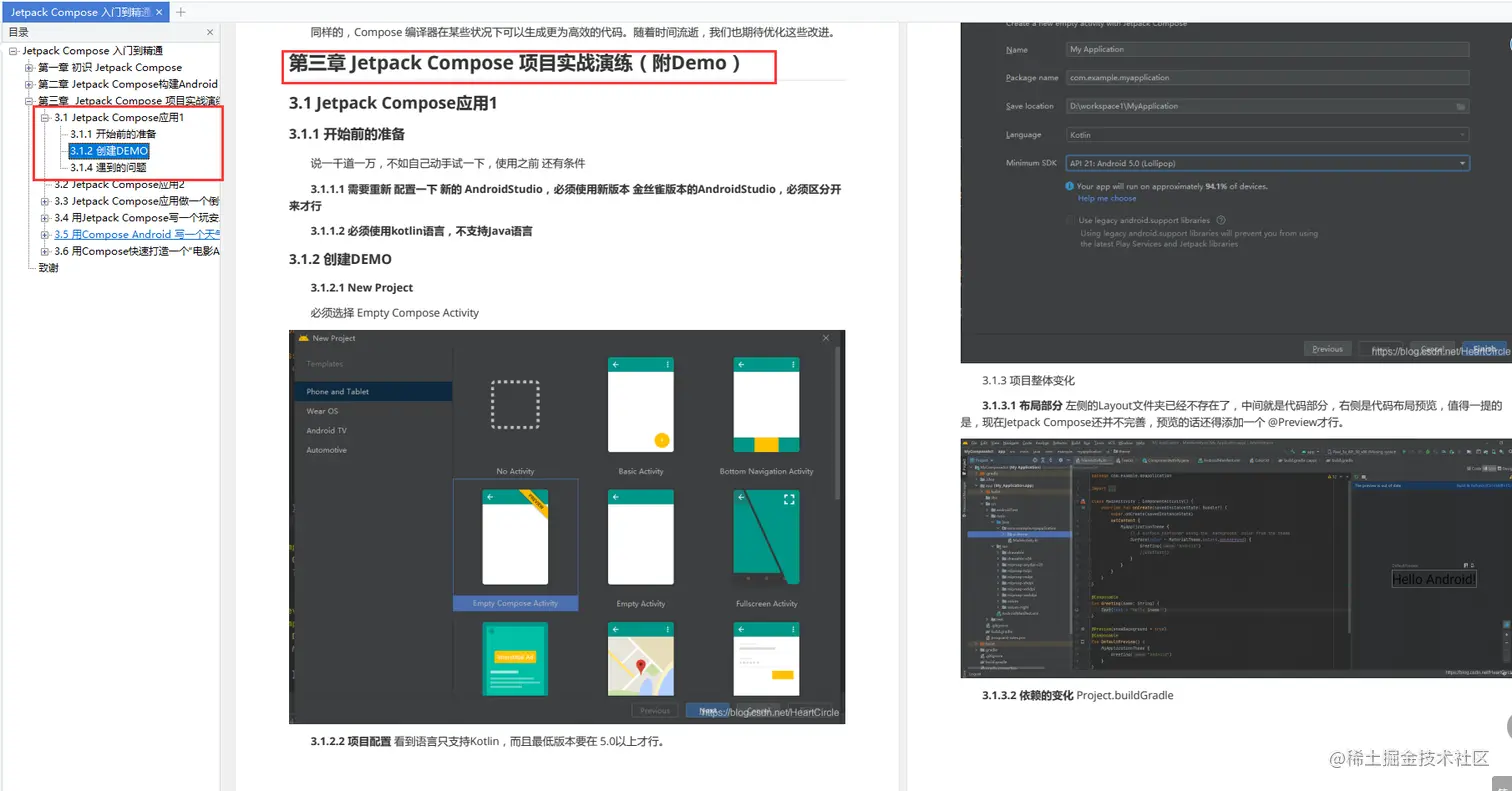
Task: Choose Fullscreen Activity template
Action: point(766,537)
